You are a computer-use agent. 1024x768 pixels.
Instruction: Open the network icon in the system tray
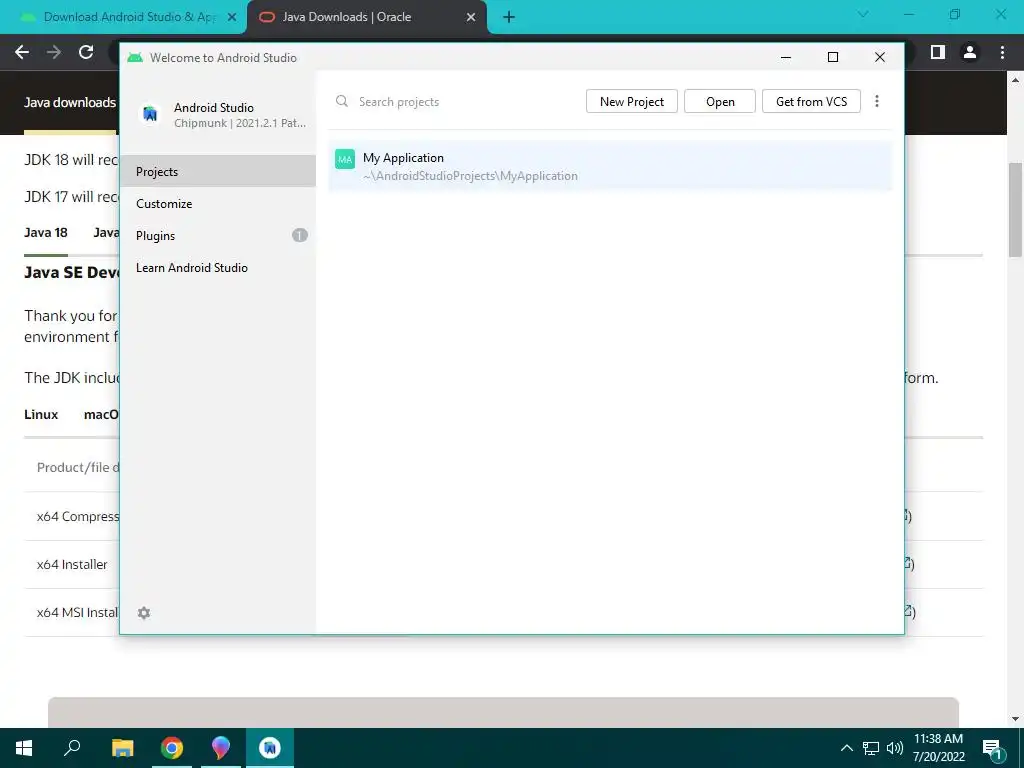pos(871,748)
